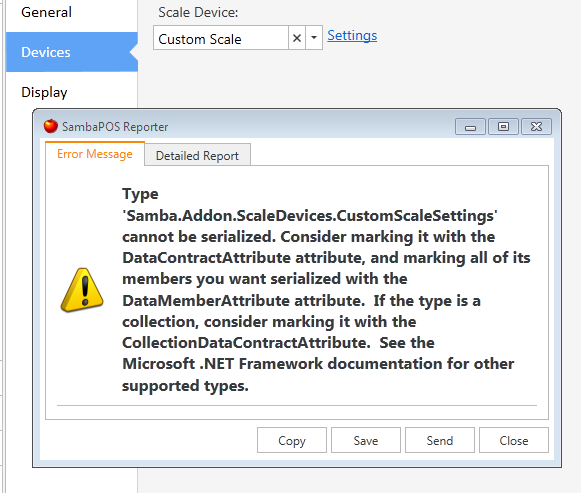Click the SambaPOS apple logo icon

[51, 126]
